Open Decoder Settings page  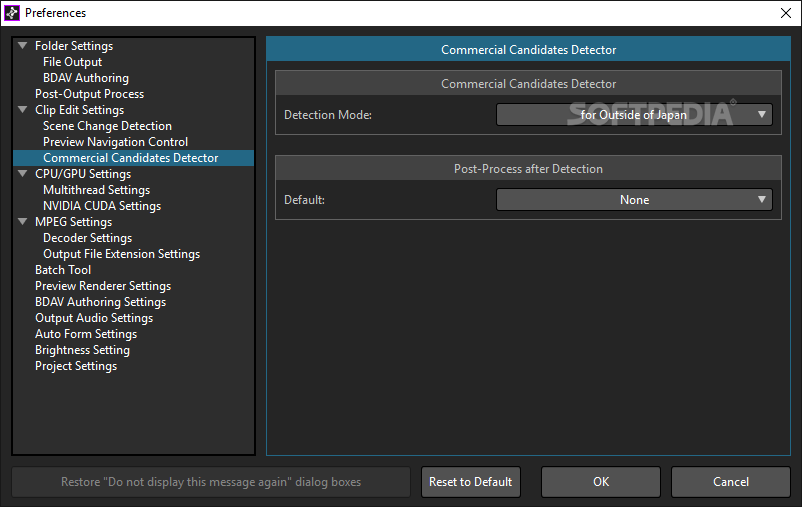(87, 238)
